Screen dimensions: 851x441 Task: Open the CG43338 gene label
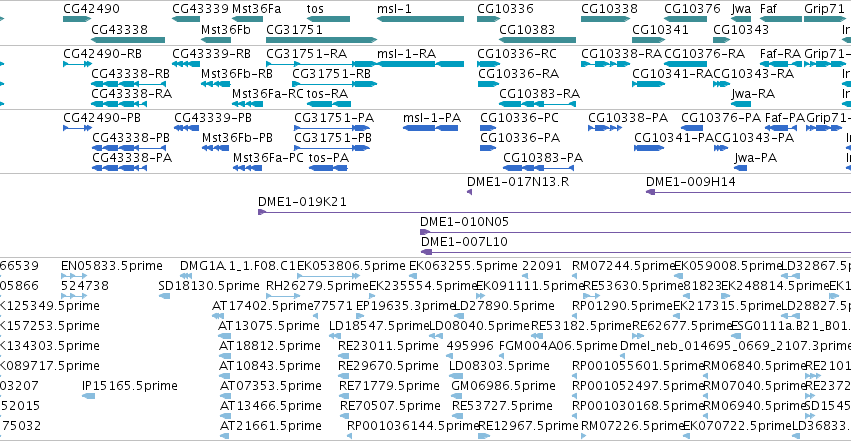coord(119,29)
